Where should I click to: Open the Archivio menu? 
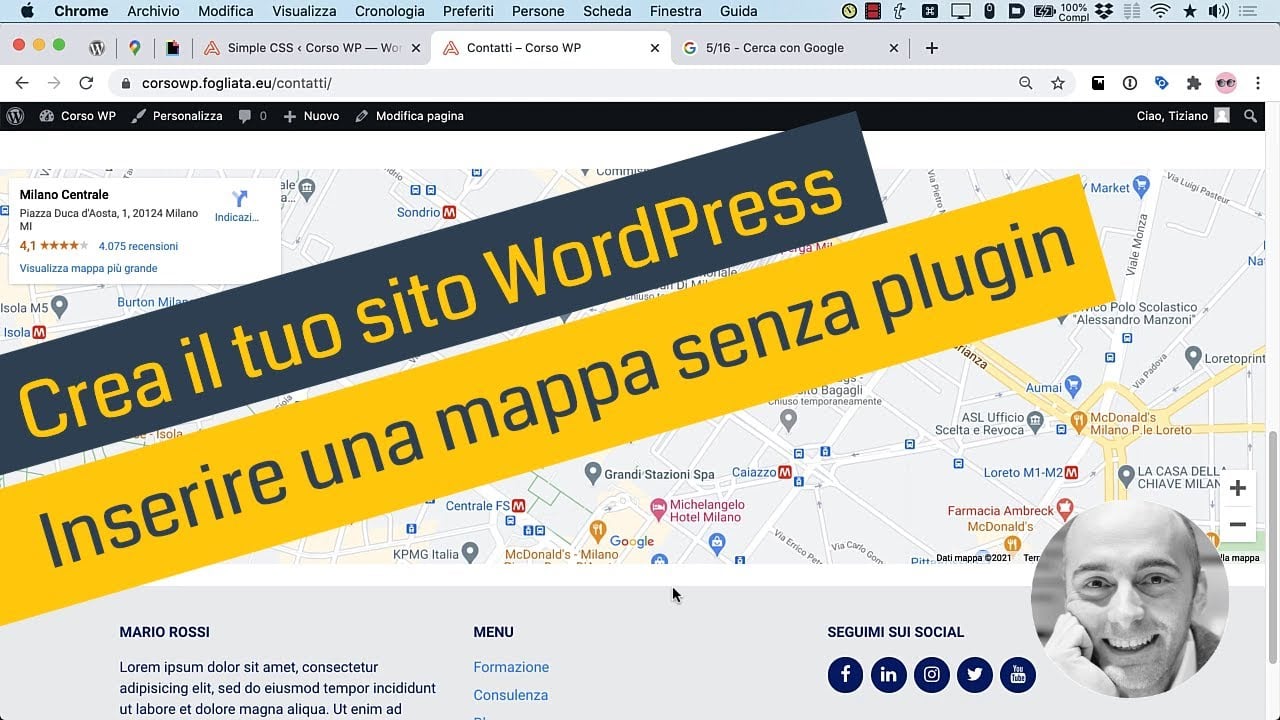(153, 11)
